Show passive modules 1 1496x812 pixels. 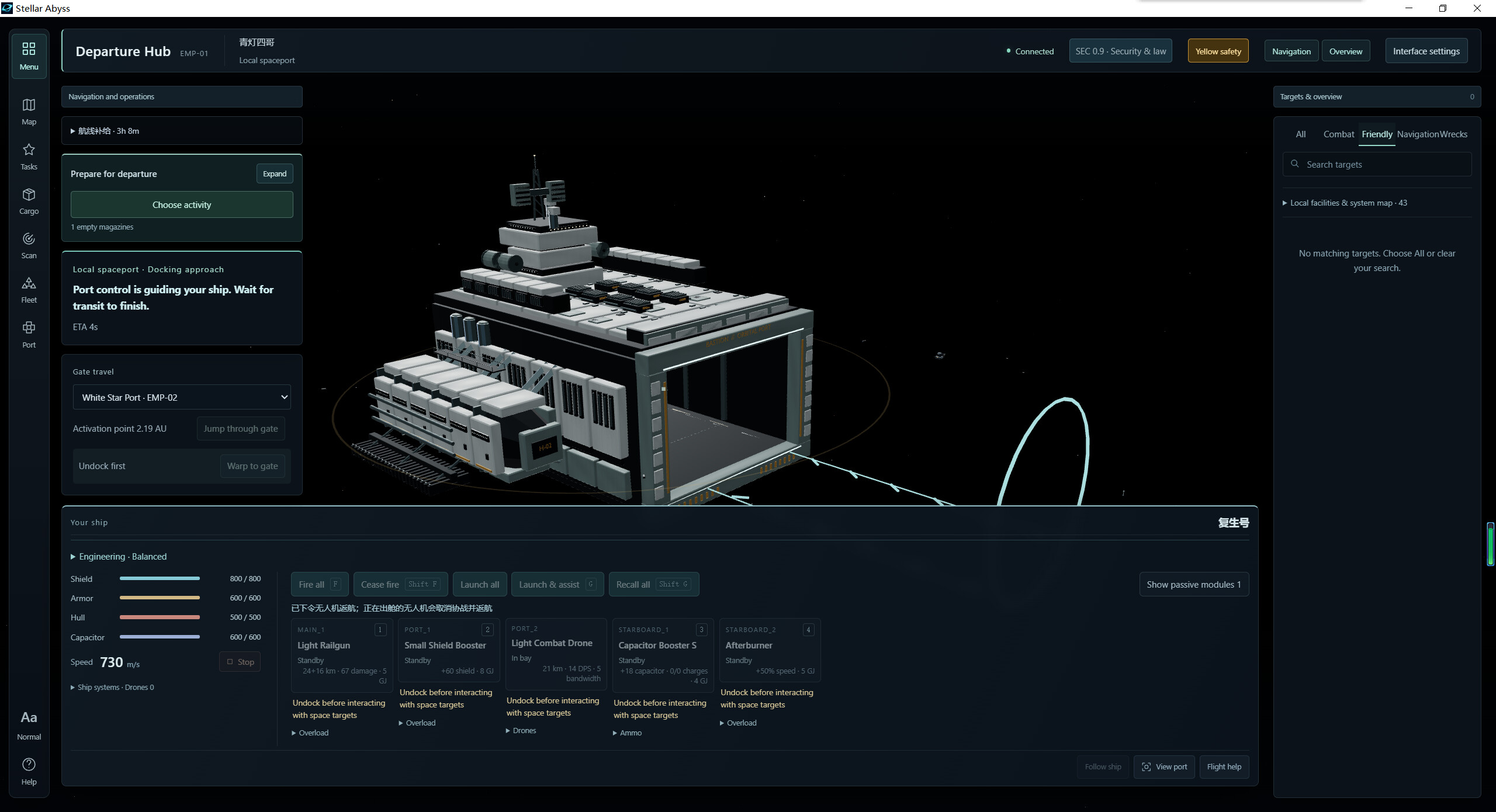(1194, 584)
